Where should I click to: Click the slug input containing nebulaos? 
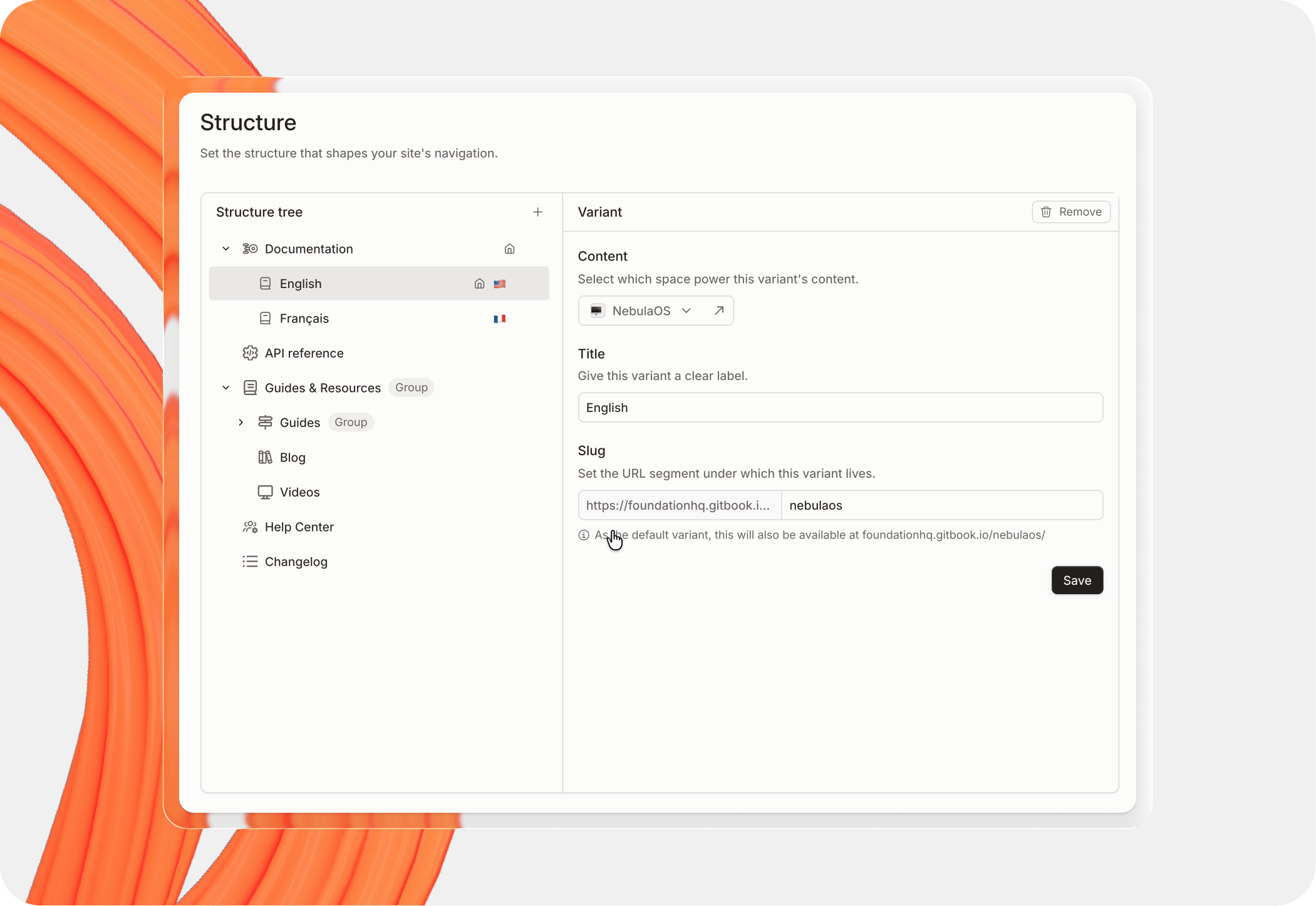(x=941, y=505)
